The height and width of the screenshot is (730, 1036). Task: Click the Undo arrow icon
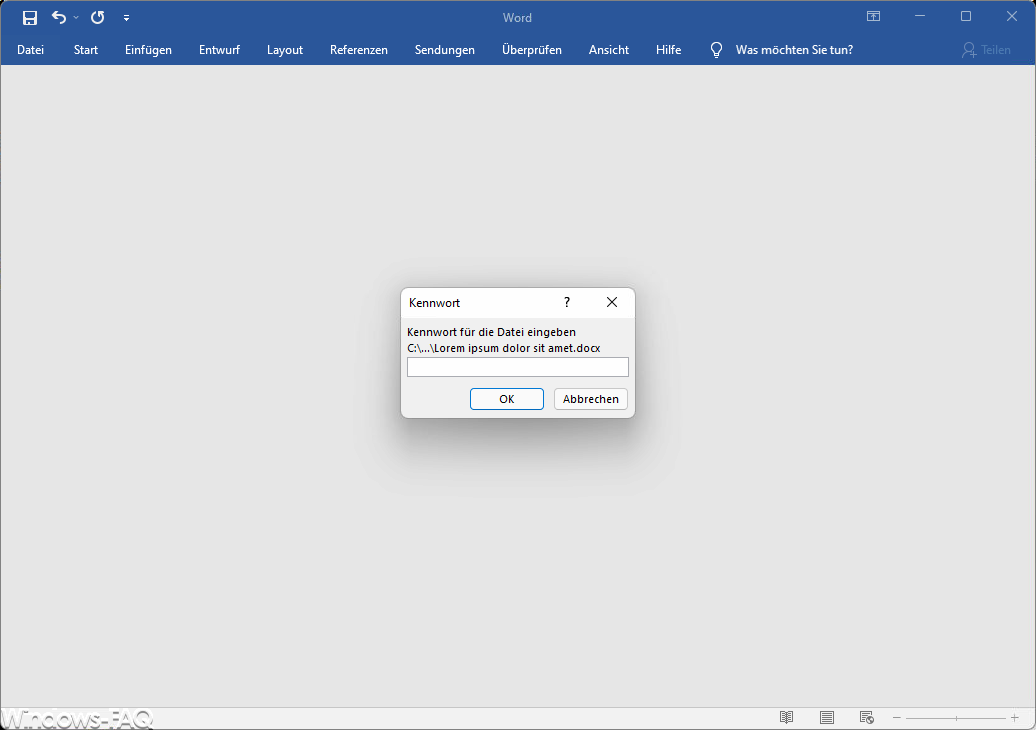59,17
